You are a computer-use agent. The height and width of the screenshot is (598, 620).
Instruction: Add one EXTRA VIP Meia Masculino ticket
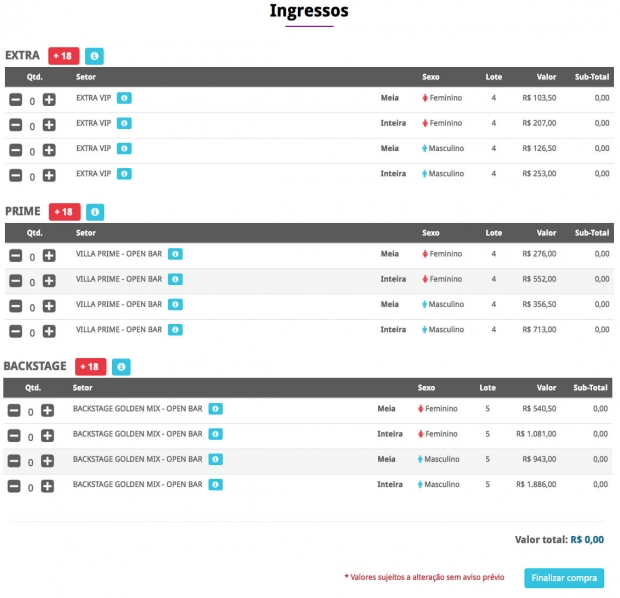(49, 150)
